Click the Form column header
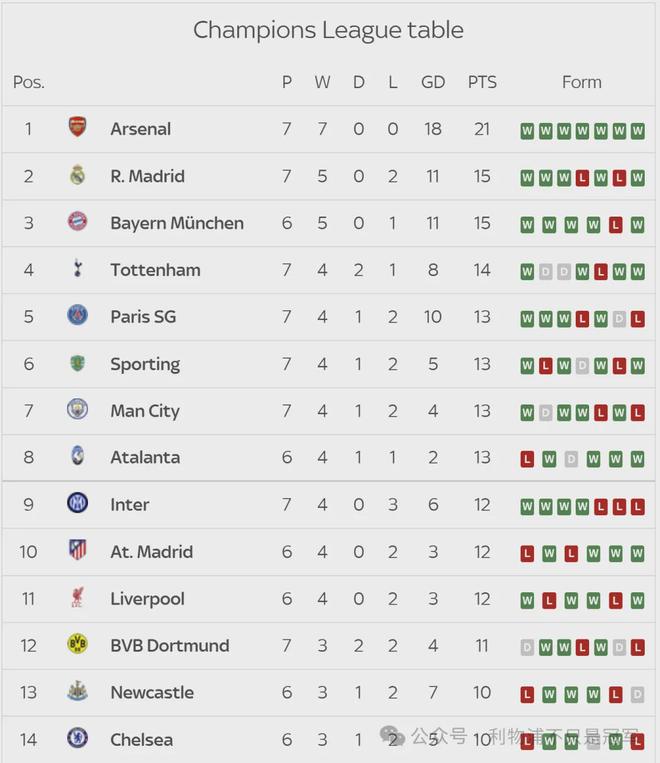 [582, 82]
